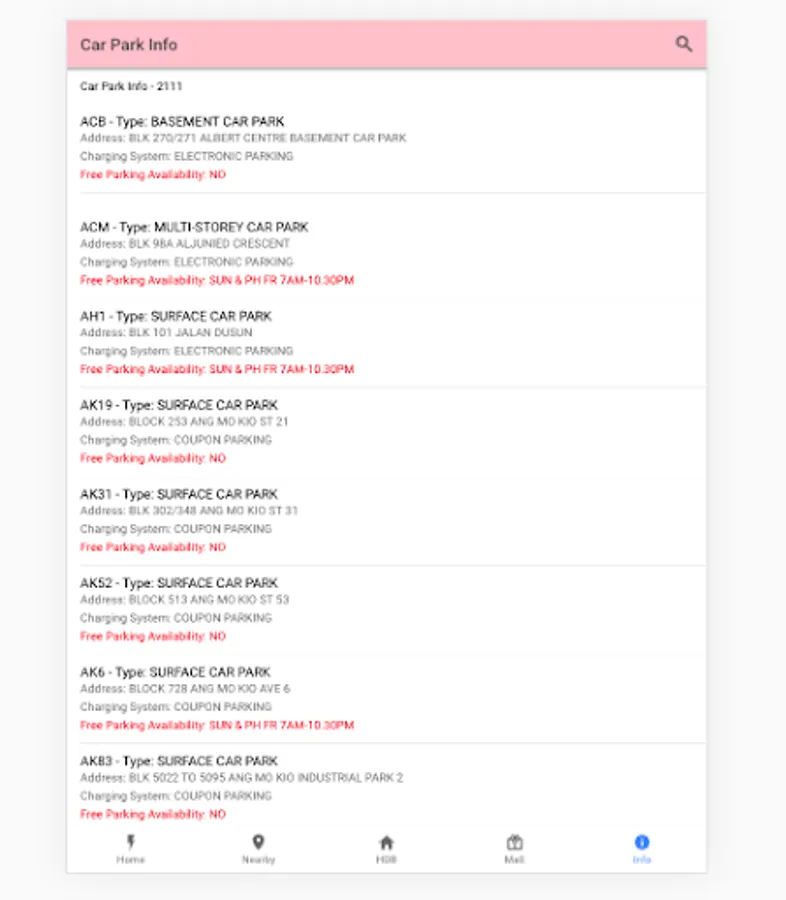The height and width of the screenshot is (900, 786).
Task: Switch to the Nearby tab label
Action: [258, 859]
